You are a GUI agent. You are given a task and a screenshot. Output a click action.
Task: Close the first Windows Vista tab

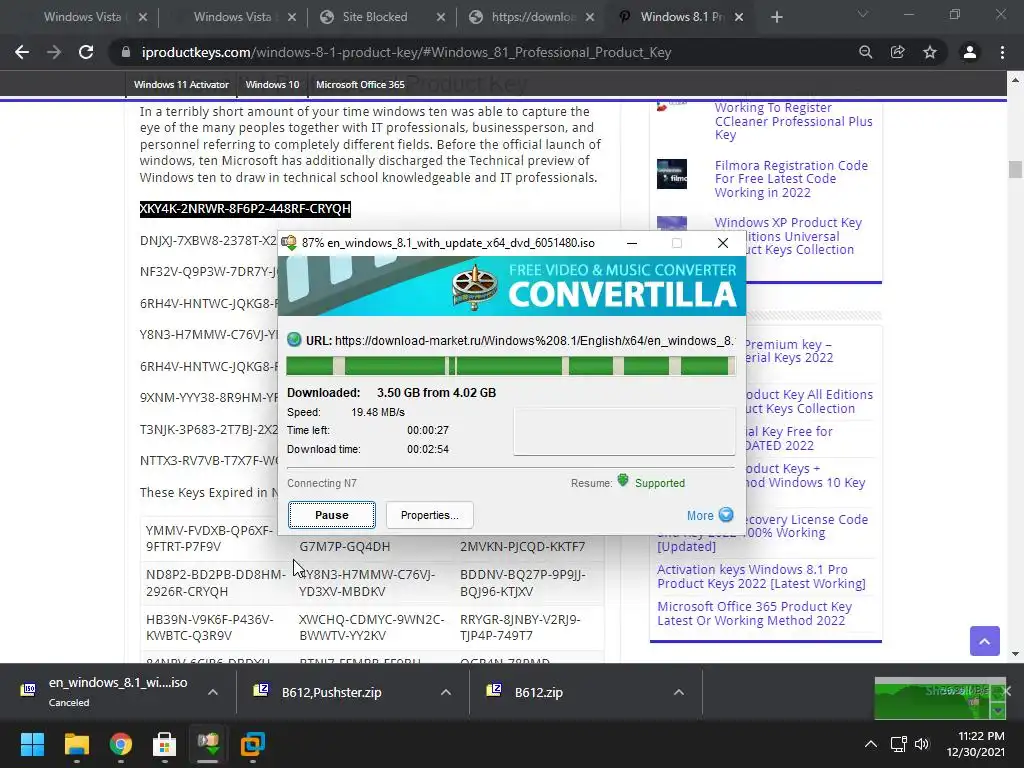coord(143,17)
